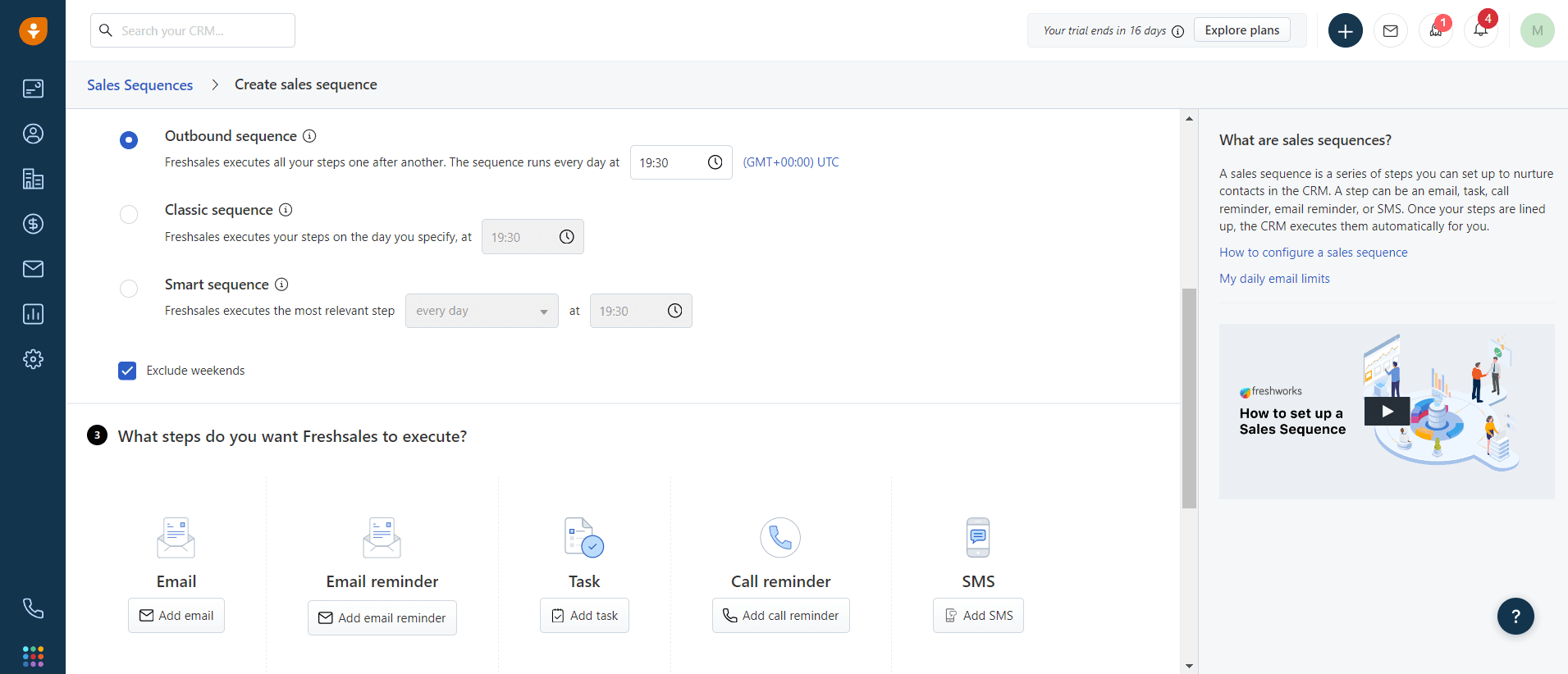Open the clock picker for Outbound sequence time

(x=715, y=162)
